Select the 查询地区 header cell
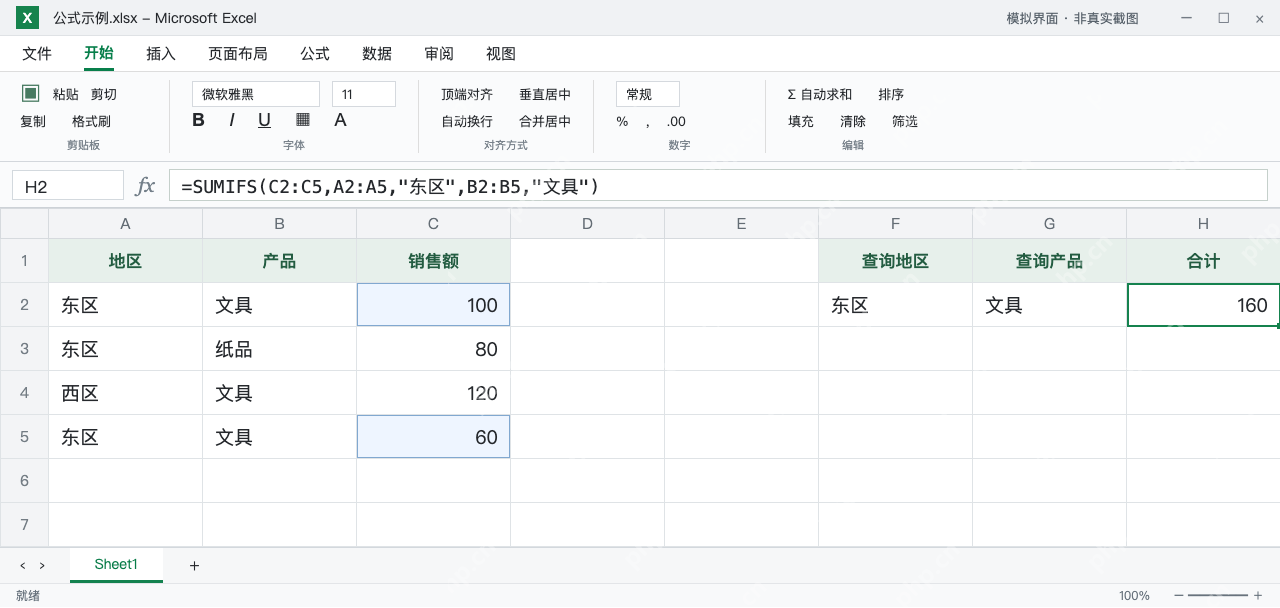 895,261
